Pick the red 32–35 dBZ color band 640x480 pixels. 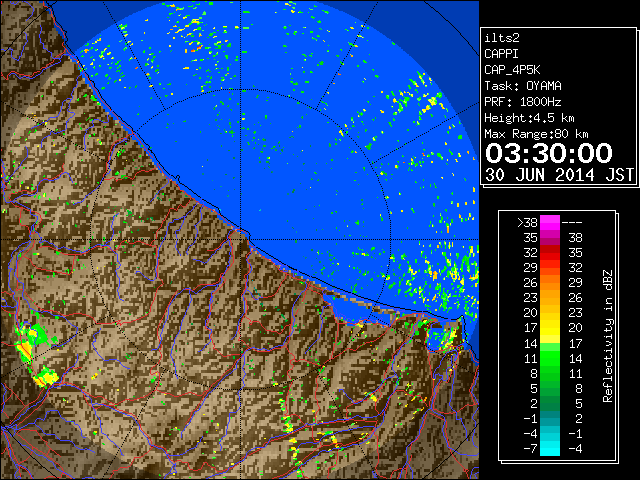click(550, 253)
